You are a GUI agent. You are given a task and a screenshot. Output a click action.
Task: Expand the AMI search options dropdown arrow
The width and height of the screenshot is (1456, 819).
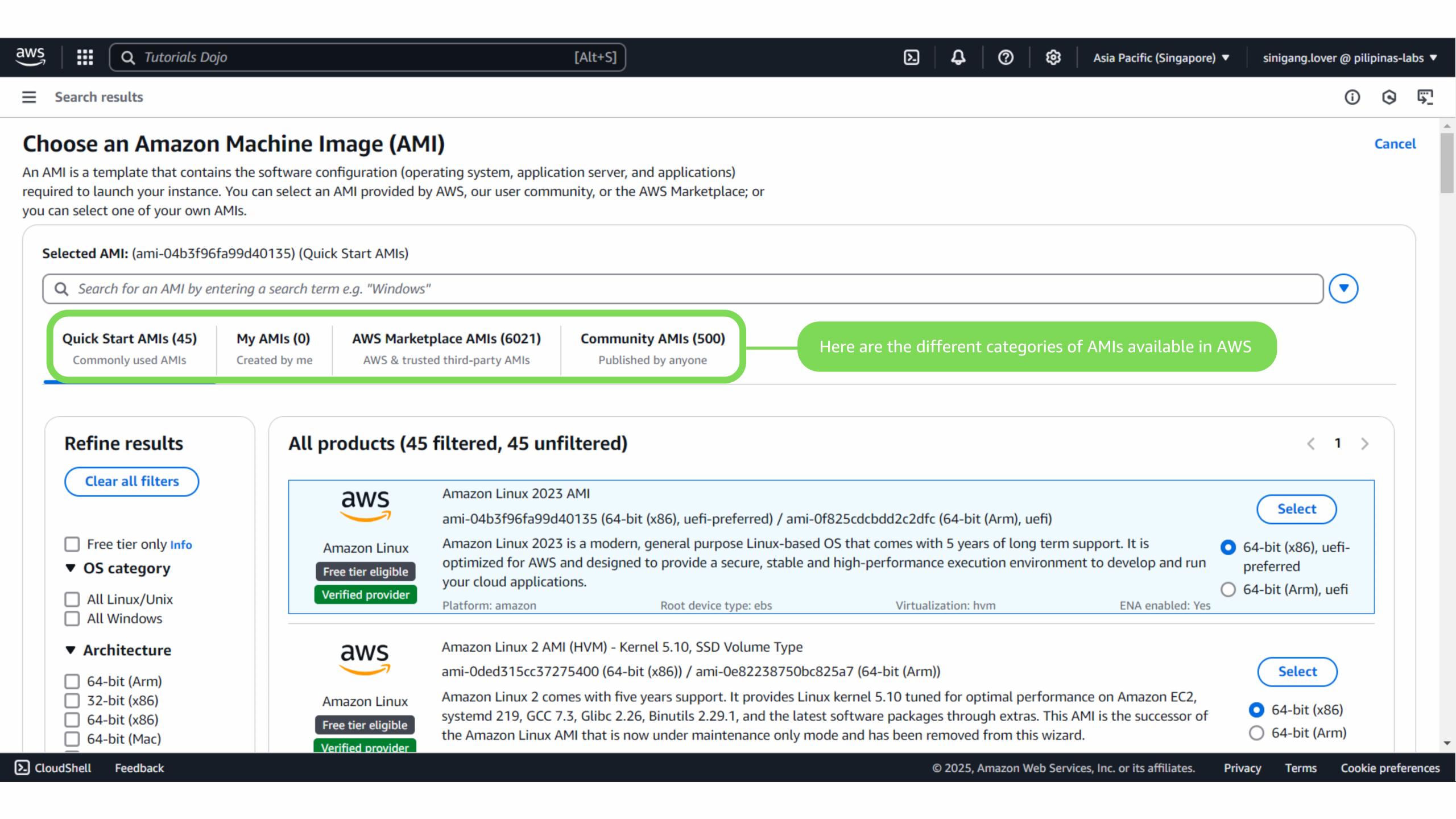point(1343,289)
